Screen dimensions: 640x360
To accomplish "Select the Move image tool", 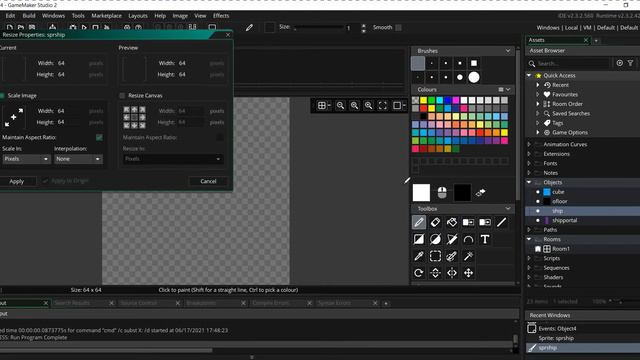I will (x=469, y=273).
